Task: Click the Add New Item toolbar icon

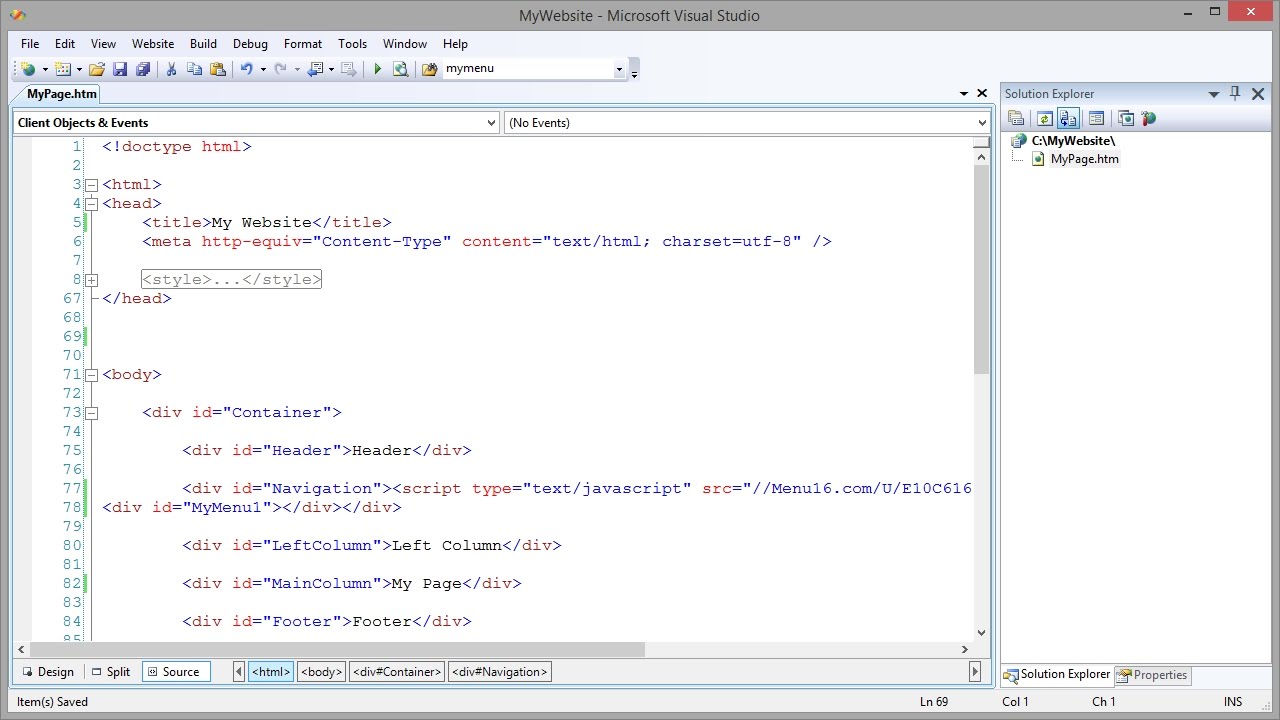Action: [x=63, y=69]
